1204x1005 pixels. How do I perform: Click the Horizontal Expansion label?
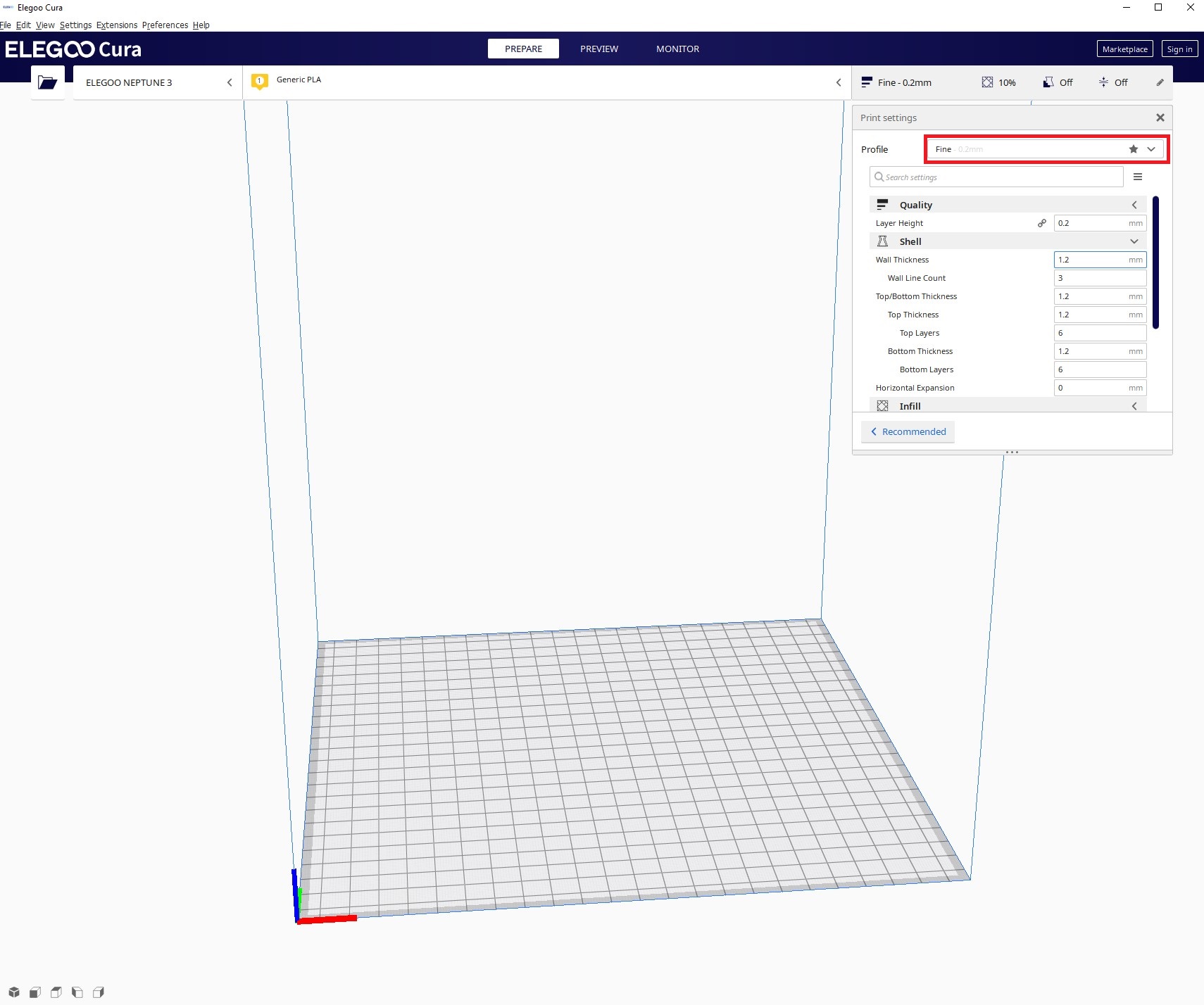pyautogui.click(x=915, y=388)
